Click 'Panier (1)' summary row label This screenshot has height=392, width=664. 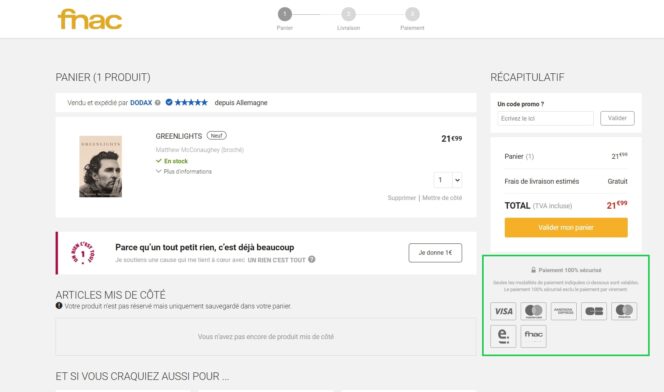519,156
